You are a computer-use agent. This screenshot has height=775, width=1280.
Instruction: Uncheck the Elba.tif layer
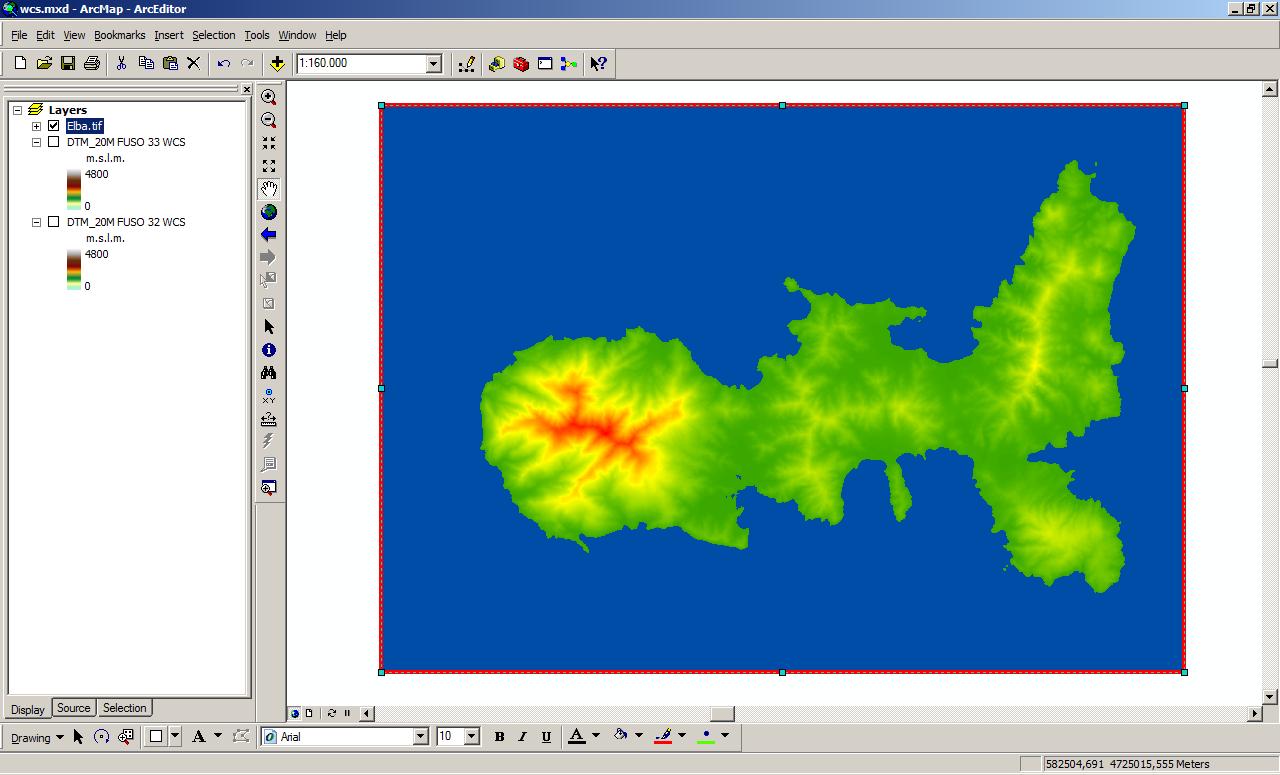(x=54, y=126)
